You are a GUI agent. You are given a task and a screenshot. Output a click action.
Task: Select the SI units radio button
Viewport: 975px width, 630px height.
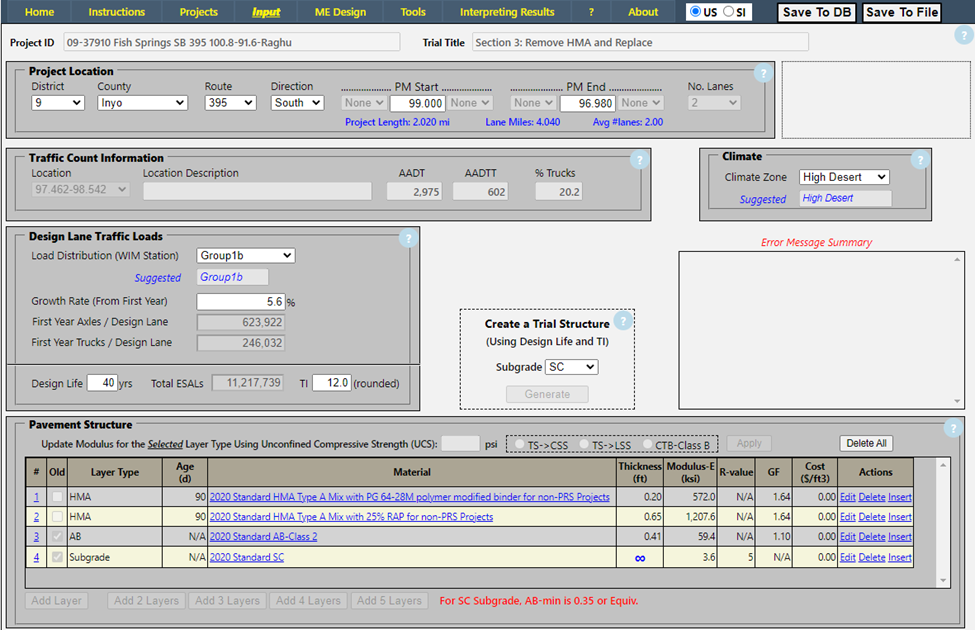(729, 12)
